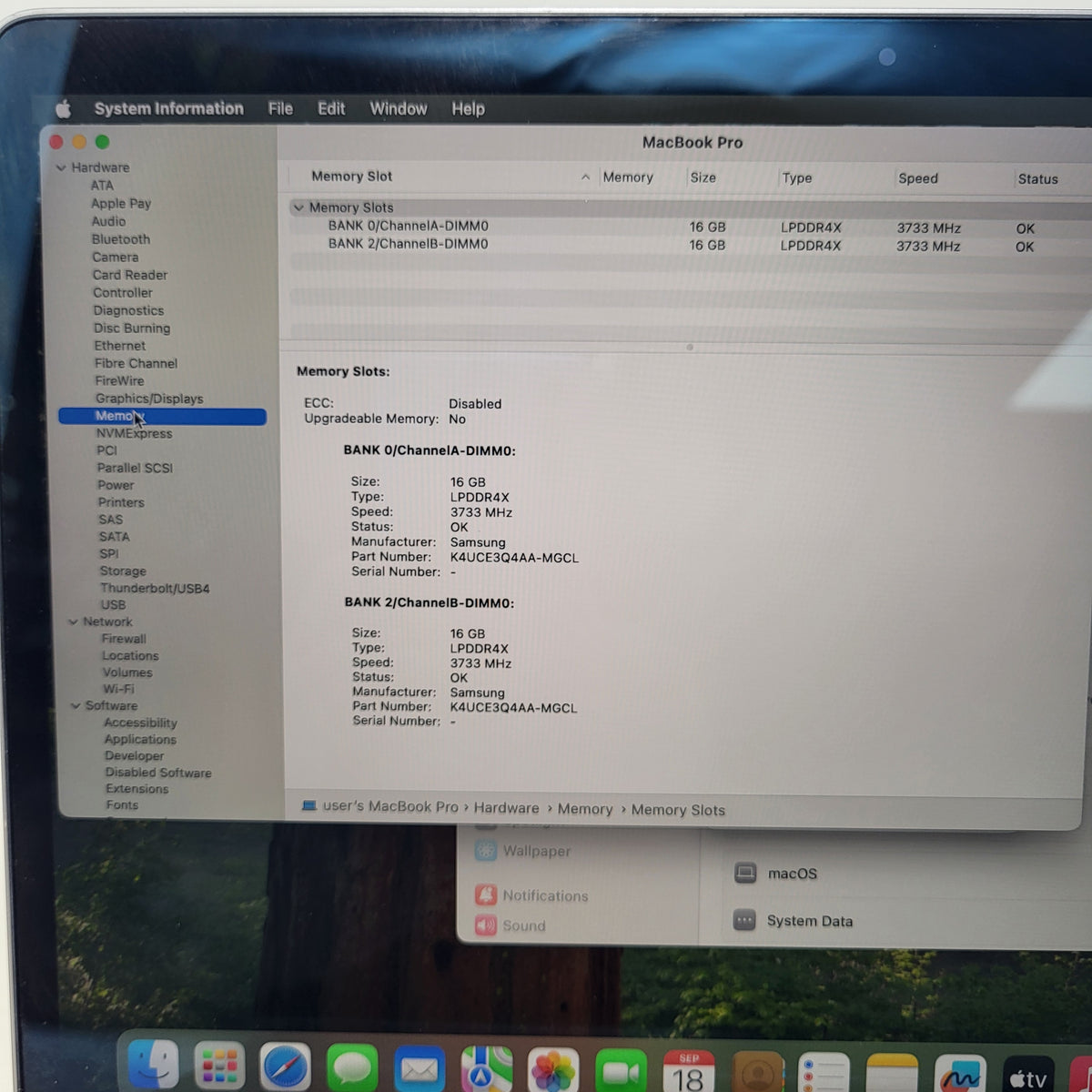Open the Apple menu
This screenshot has height=1092, width=1092.
[63, 109]
